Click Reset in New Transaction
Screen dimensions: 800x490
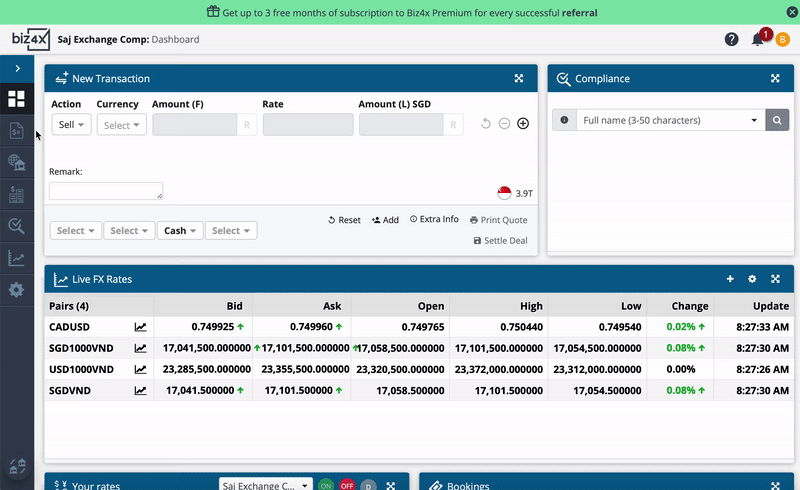(x=344, y=220)
